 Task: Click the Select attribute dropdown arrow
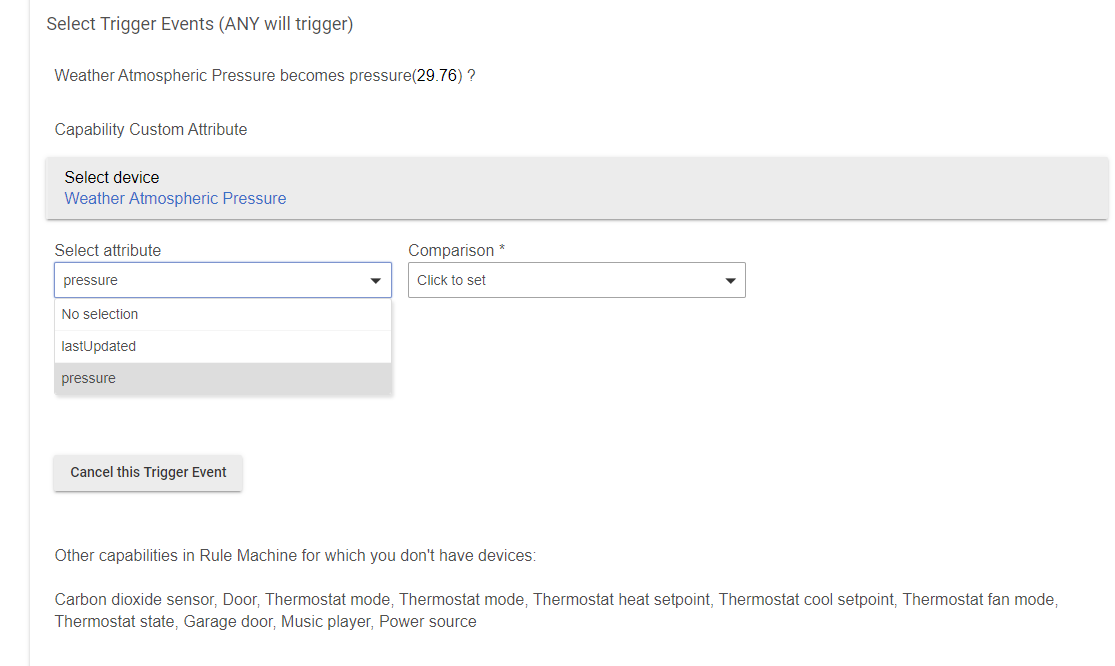[375, 281]
